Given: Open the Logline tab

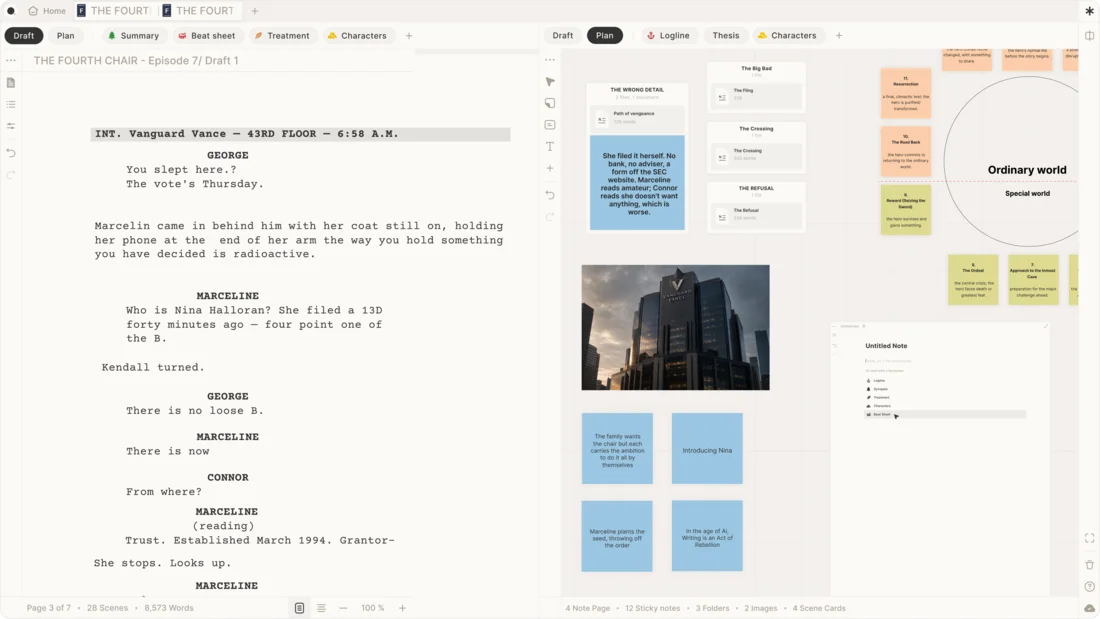Looking at the screenshot, I should pos(668,35).
